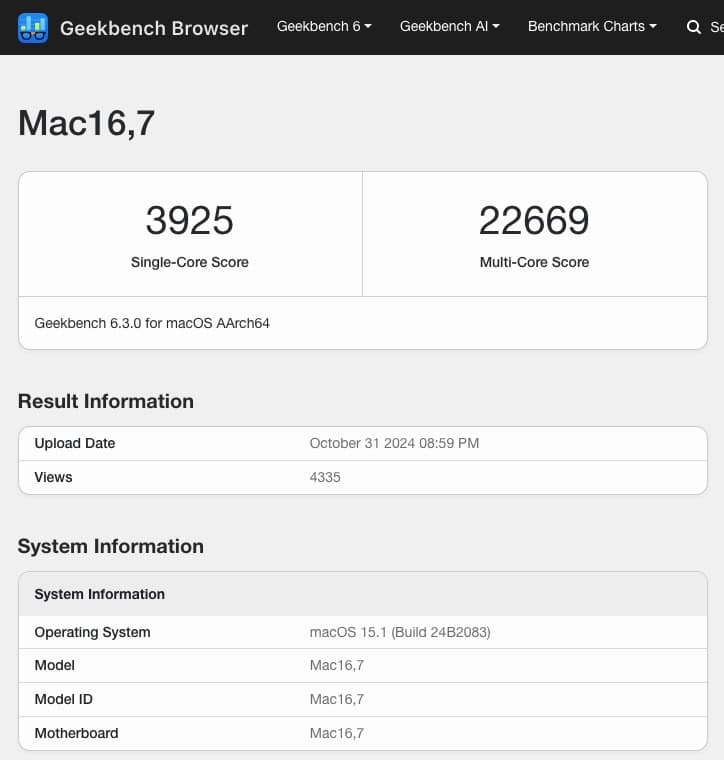Open the search magnifier icon

(x=694, y=27)
